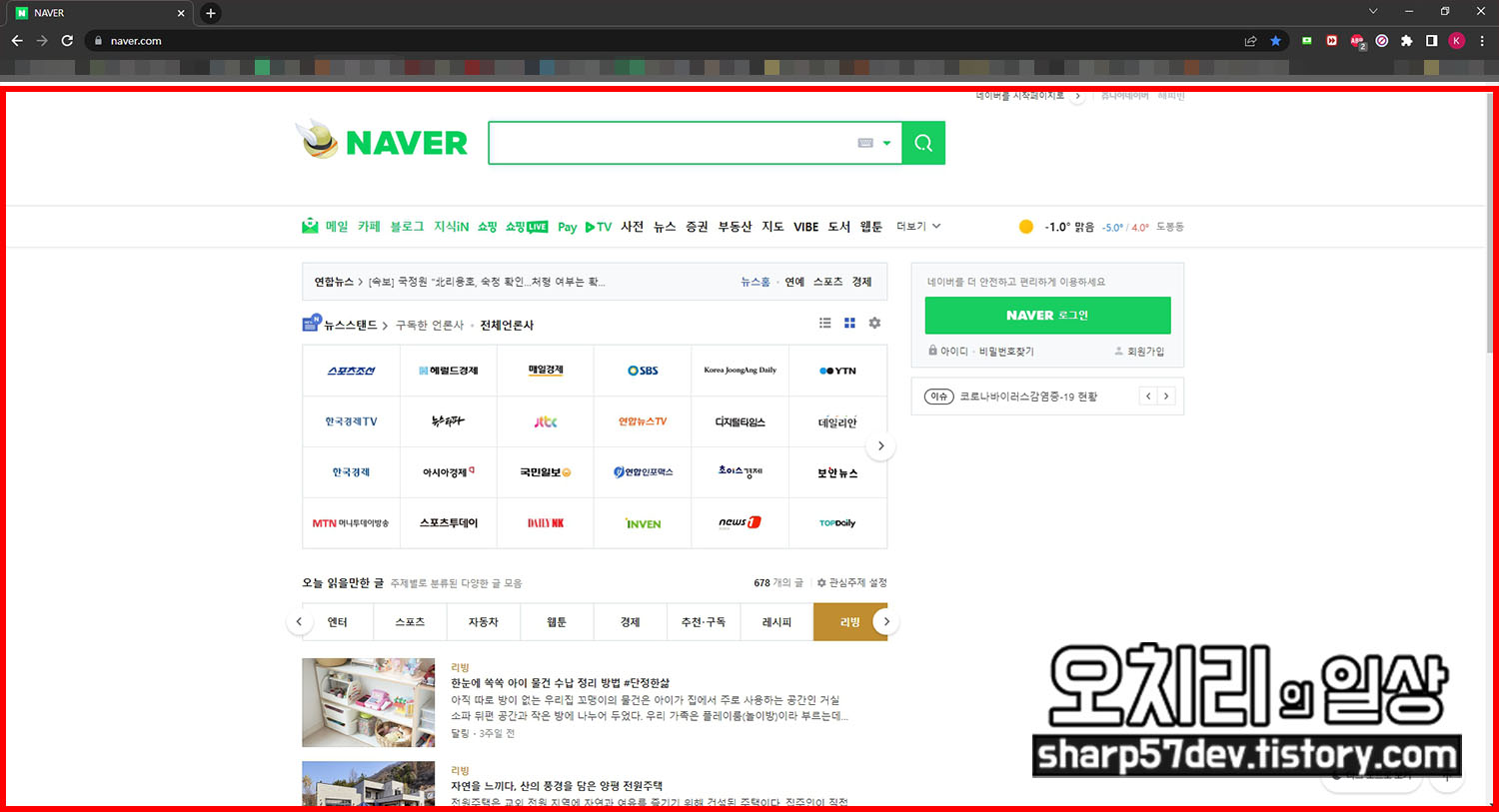Open the 매일경제 press logo

(x=546, y=371)
